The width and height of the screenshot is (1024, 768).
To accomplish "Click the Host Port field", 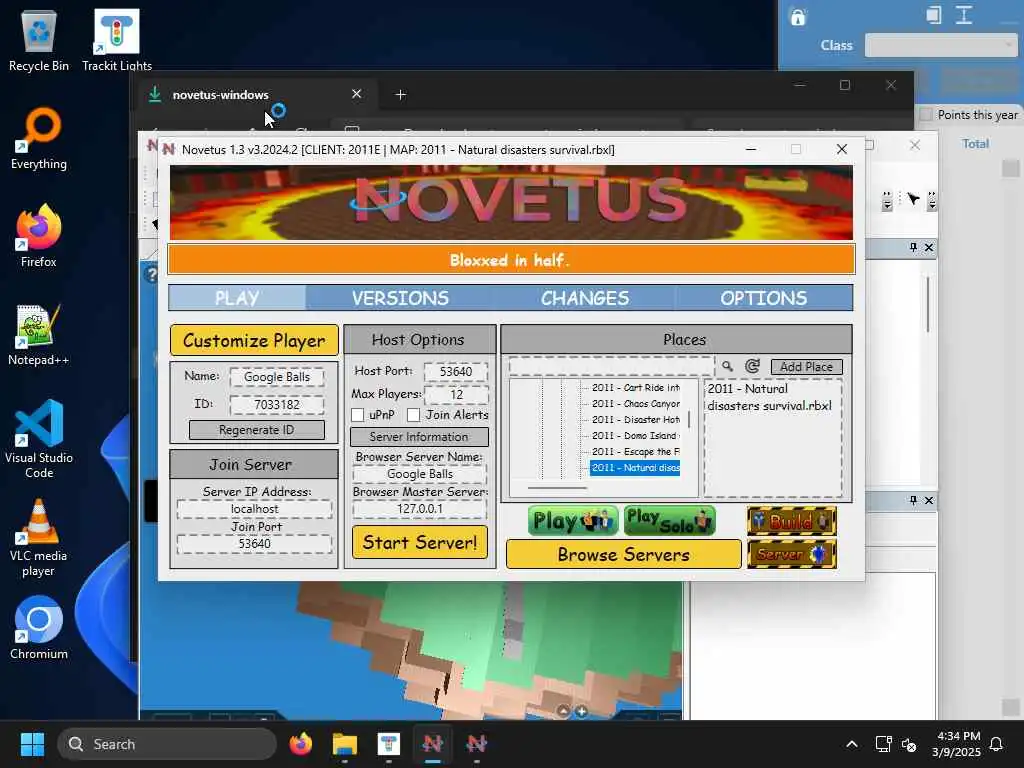I will [x=456, y=372].
